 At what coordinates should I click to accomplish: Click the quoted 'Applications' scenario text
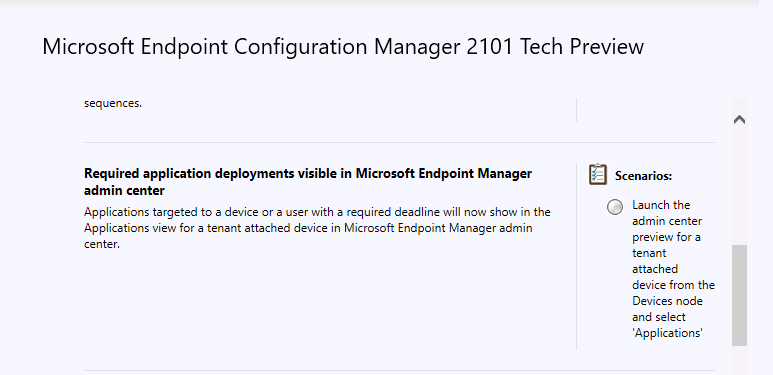click(667, 333)
